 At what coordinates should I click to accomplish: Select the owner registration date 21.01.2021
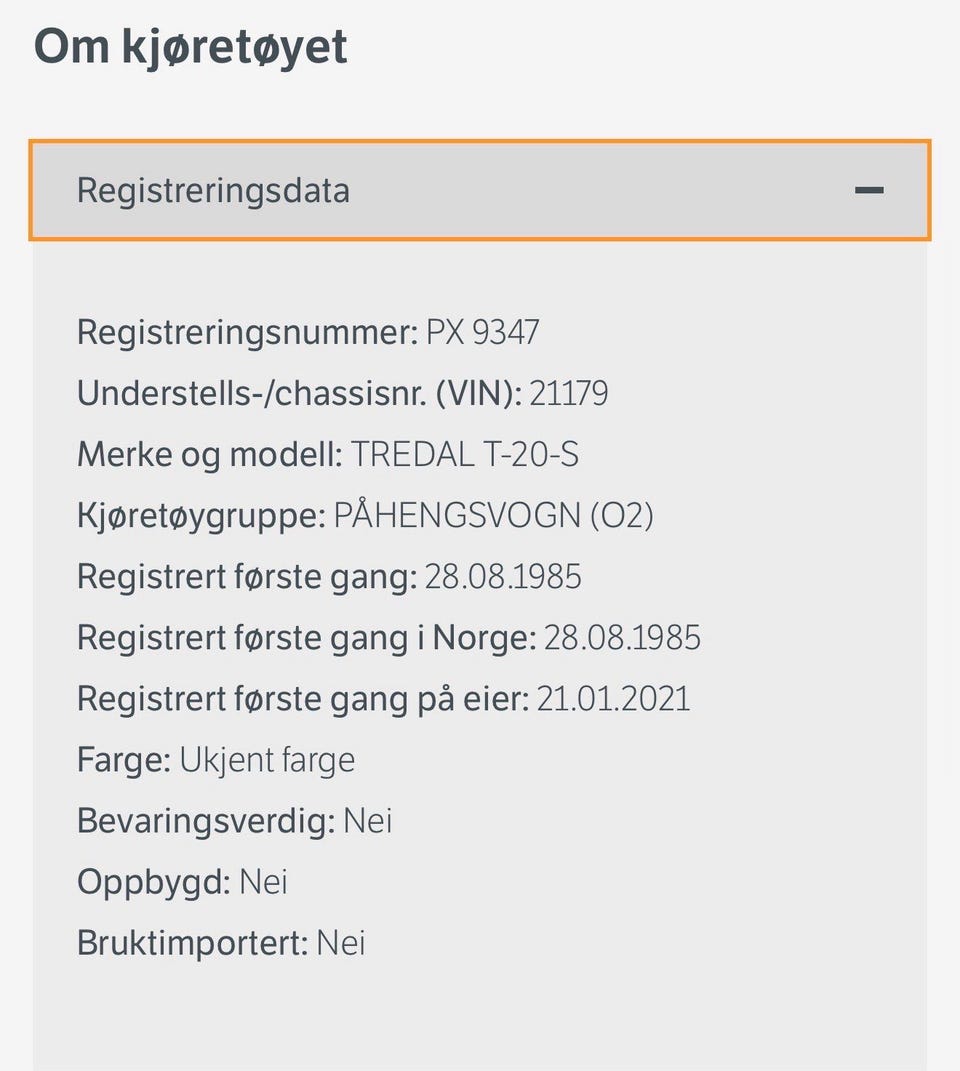pos(613,699)
